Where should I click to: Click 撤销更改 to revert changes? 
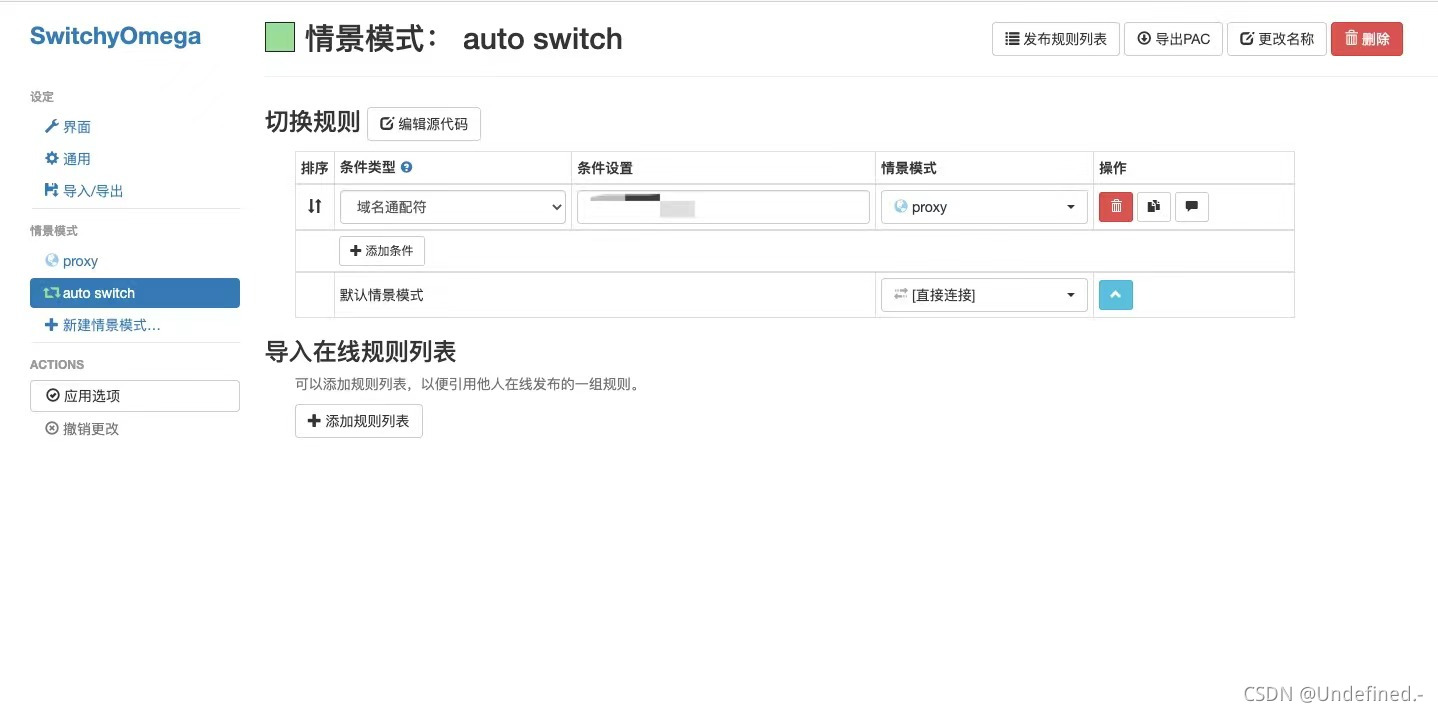(x=82, y=429)
